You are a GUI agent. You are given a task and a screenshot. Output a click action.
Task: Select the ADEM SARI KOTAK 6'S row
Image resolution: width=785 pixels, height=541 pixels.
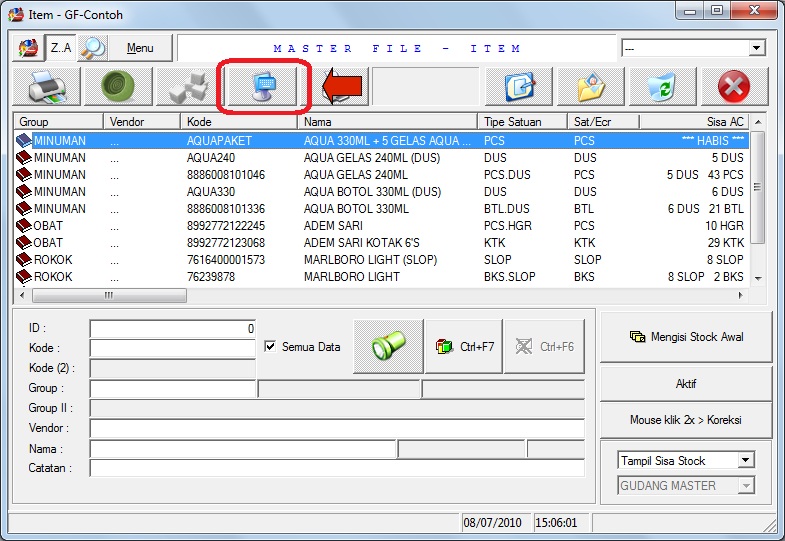pos(381,243)
